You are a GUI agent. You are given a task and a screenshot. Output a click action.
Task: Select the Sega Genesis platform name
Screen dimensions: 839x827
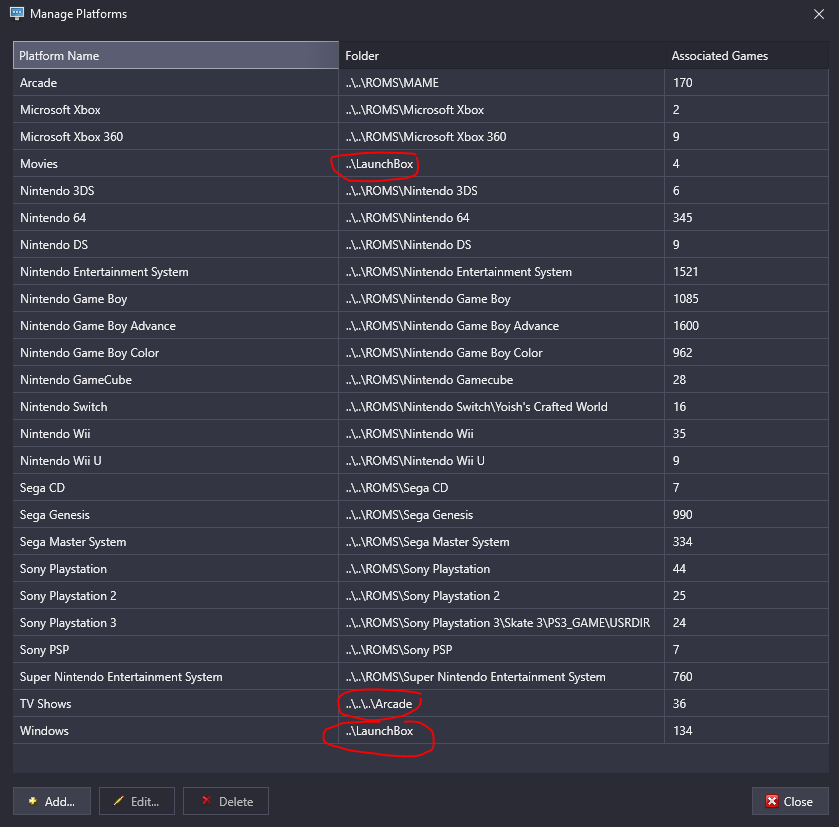(55, 515)
